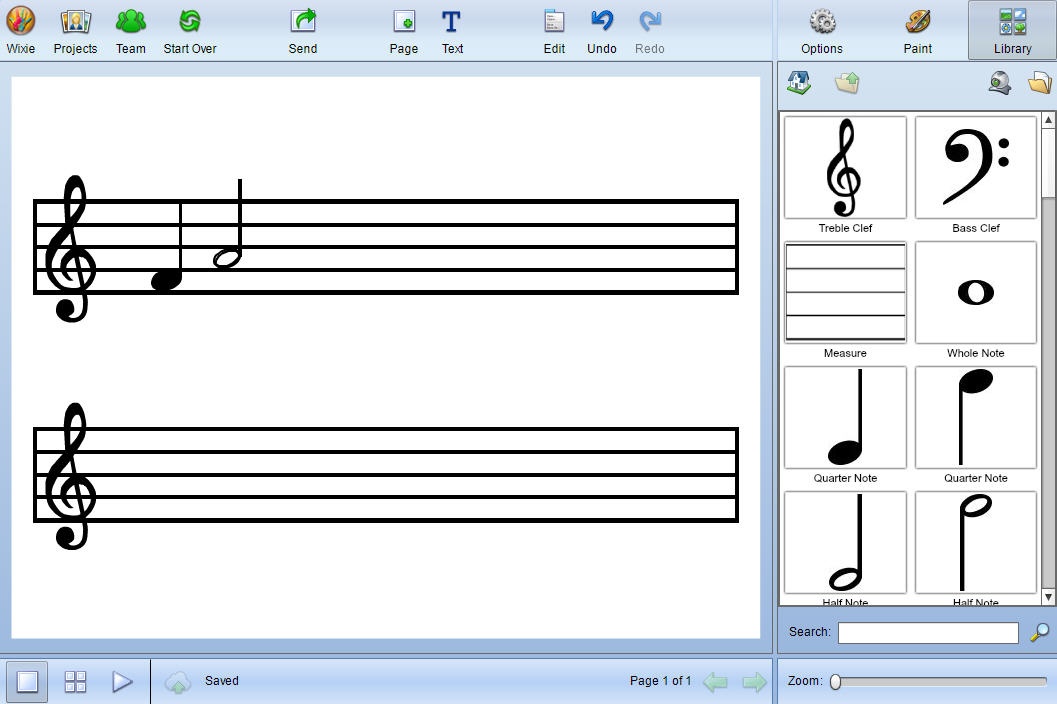Click the Undo button

601,28
